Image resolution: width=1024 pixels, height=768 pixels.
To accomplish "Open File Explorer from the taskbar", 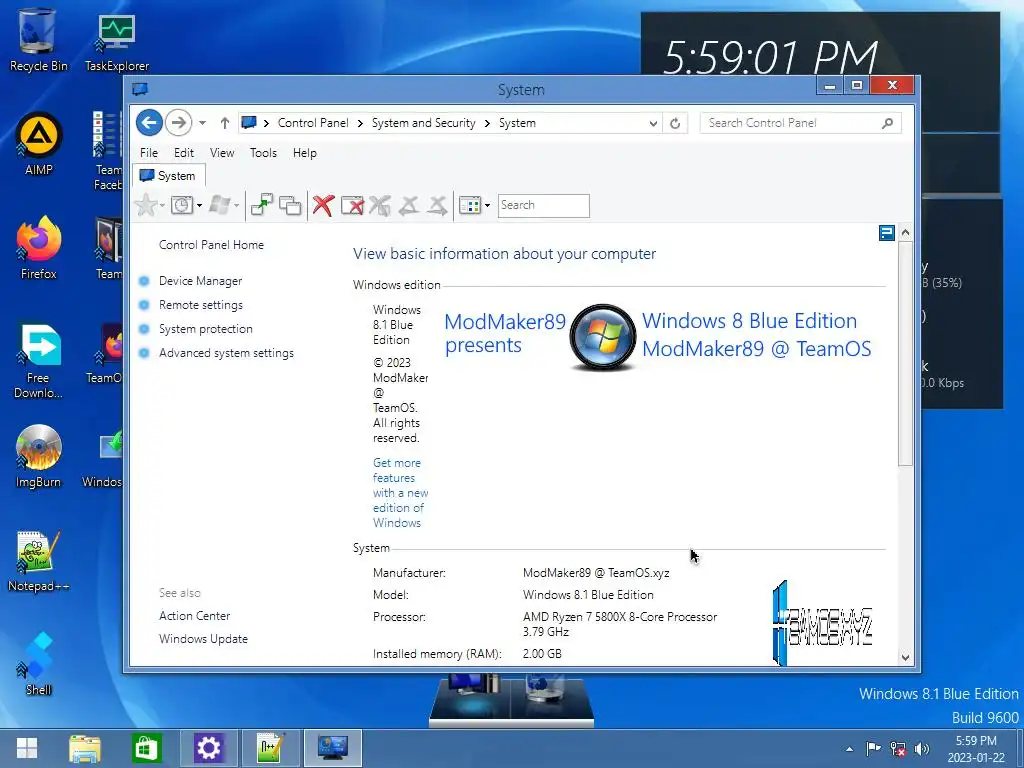I will pyautogui.click(x=85, y=748).
